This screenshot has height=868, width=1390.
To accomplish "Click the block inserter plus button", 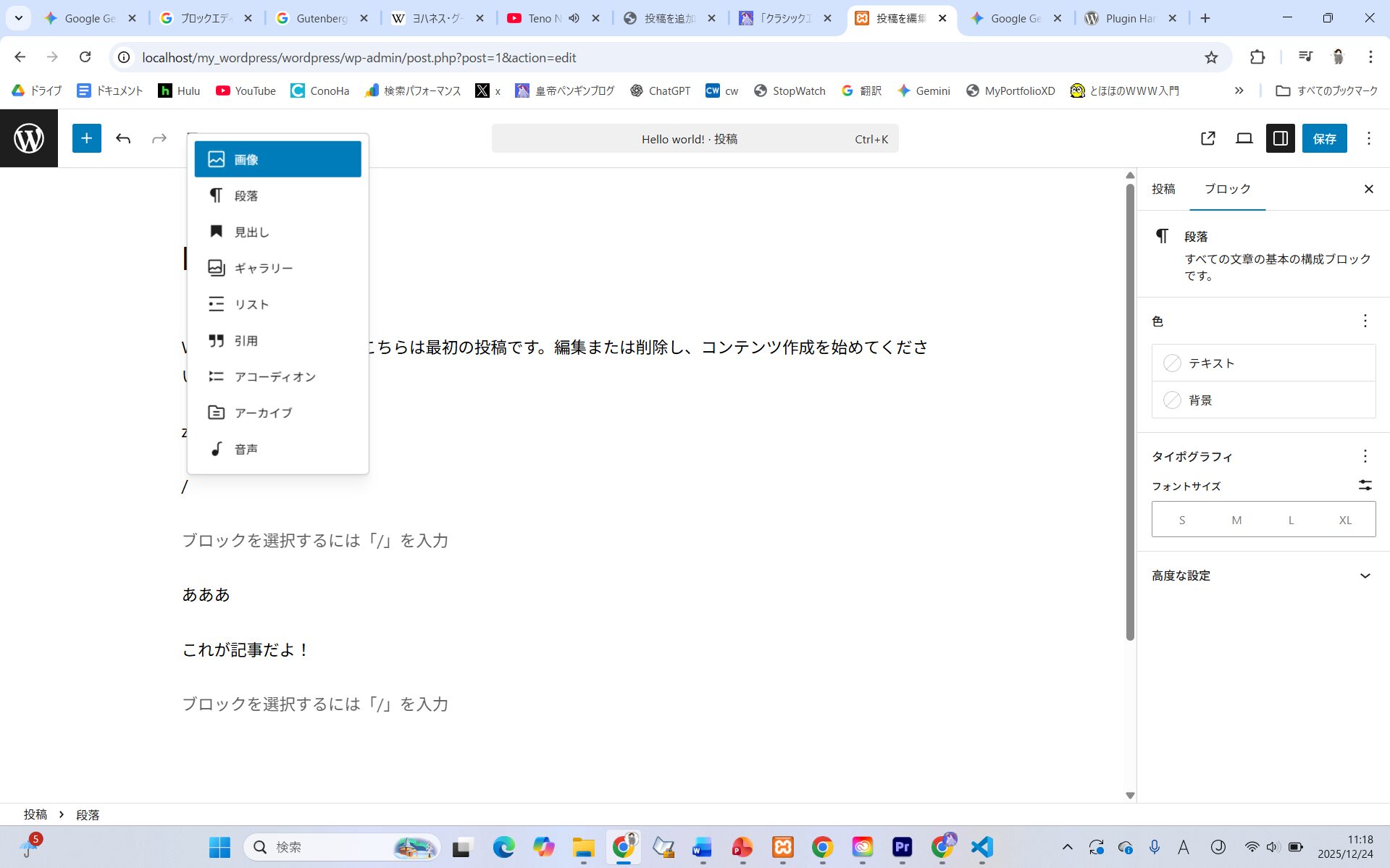I will pos(86,138).
